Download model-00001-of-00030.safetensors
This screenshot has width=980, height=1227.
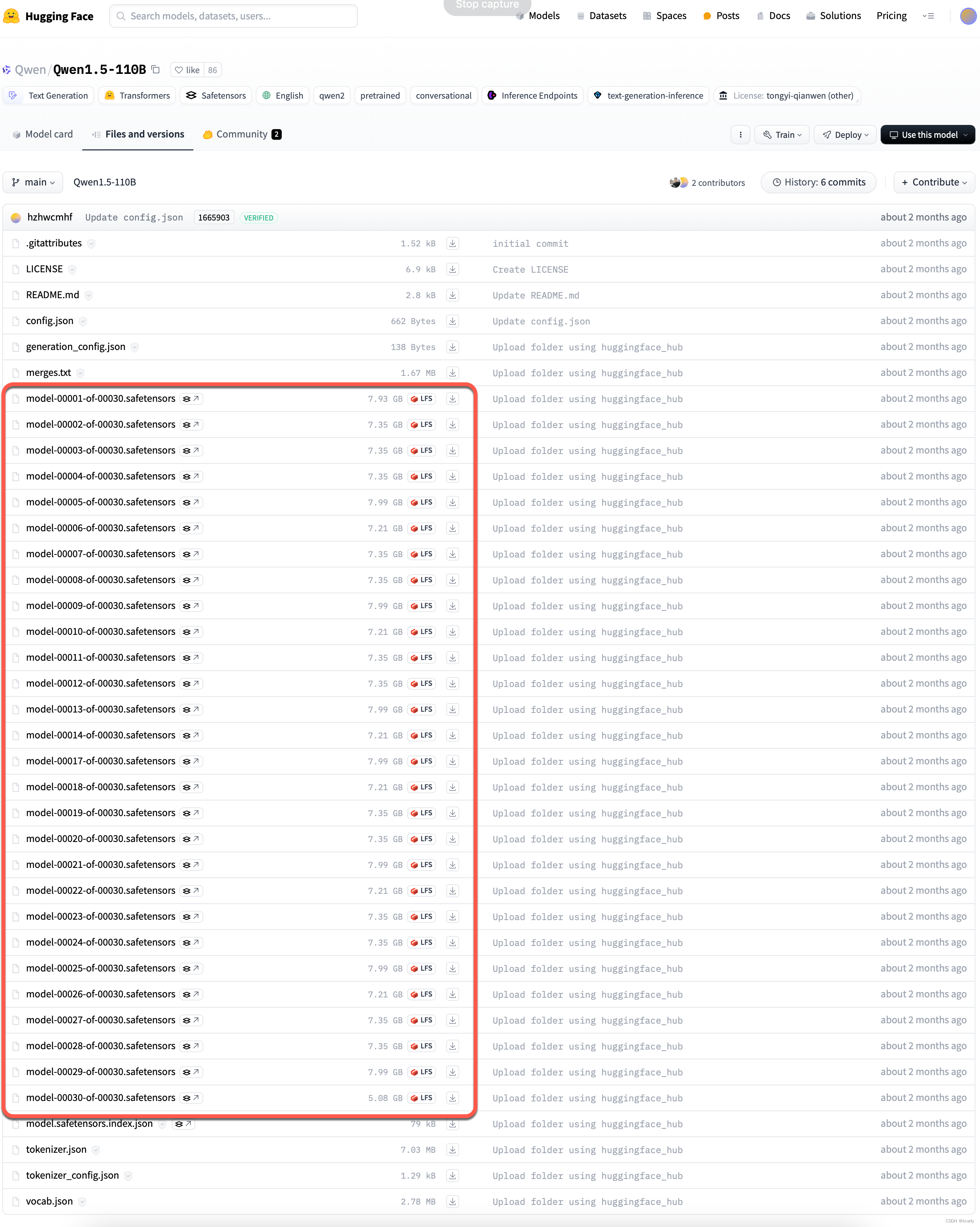click(x=452, y=399)
